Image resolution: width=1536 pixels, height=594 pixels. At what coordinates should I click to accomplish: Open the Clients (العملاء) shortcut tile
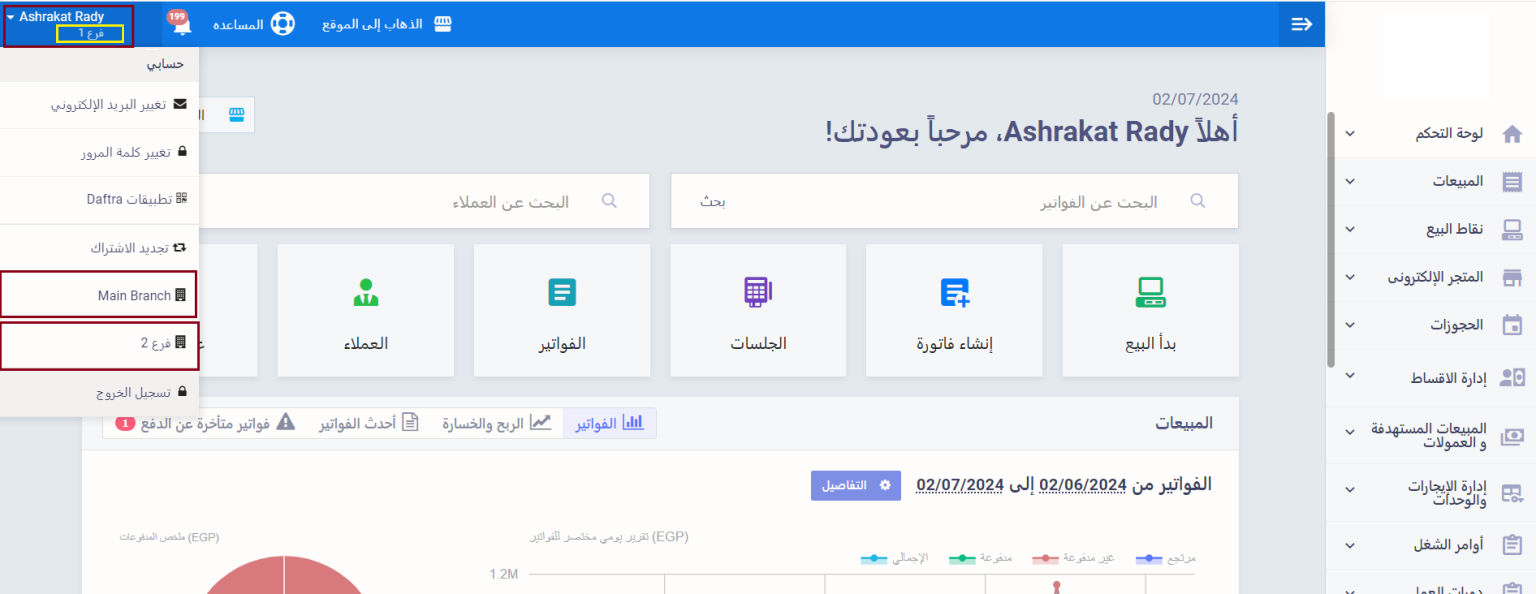pos(365,310)
